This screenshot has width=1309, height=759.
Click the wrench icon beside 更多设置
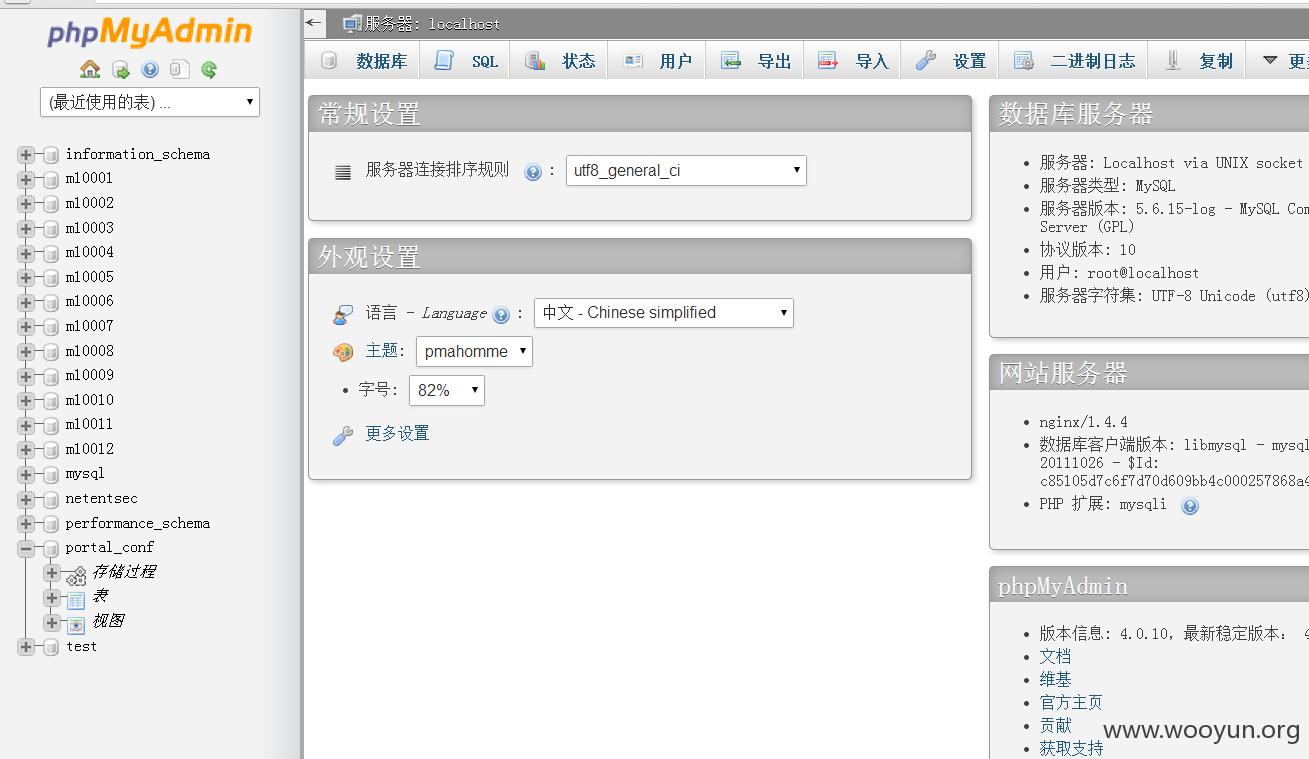[343, 435]
